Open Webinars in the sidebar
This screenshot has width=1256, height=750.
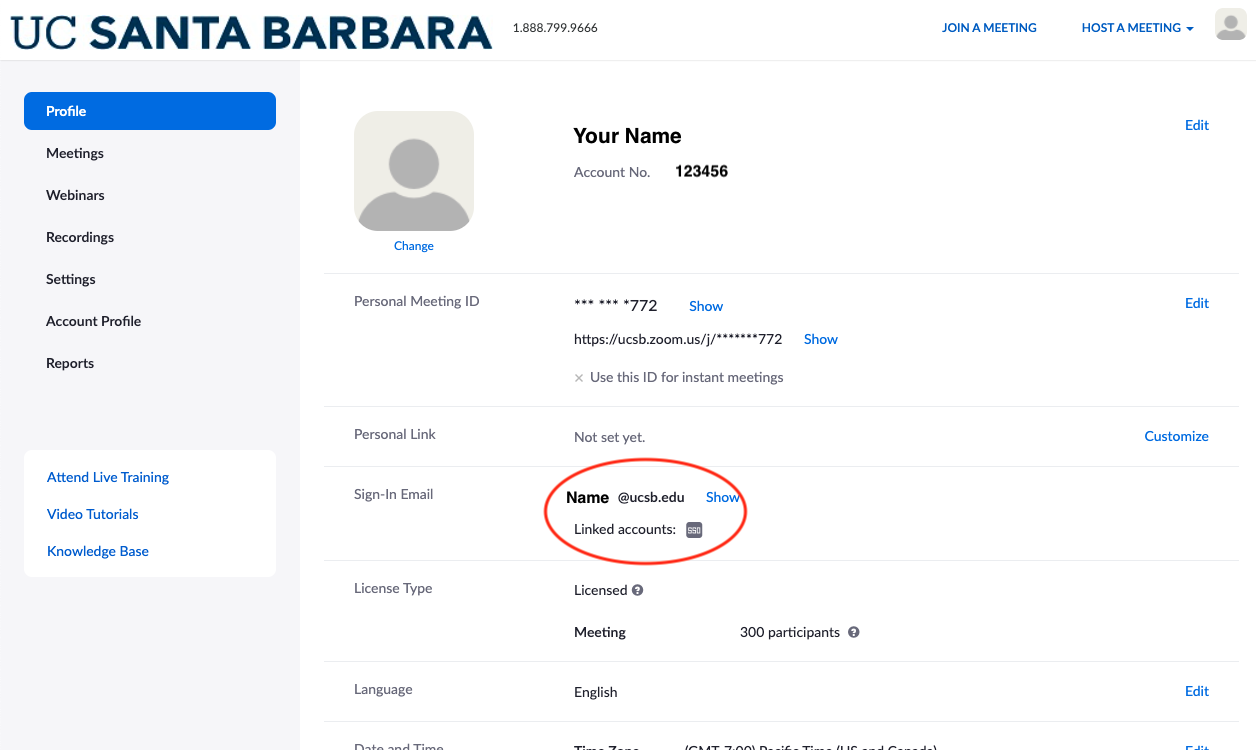[x=75, y=195]
